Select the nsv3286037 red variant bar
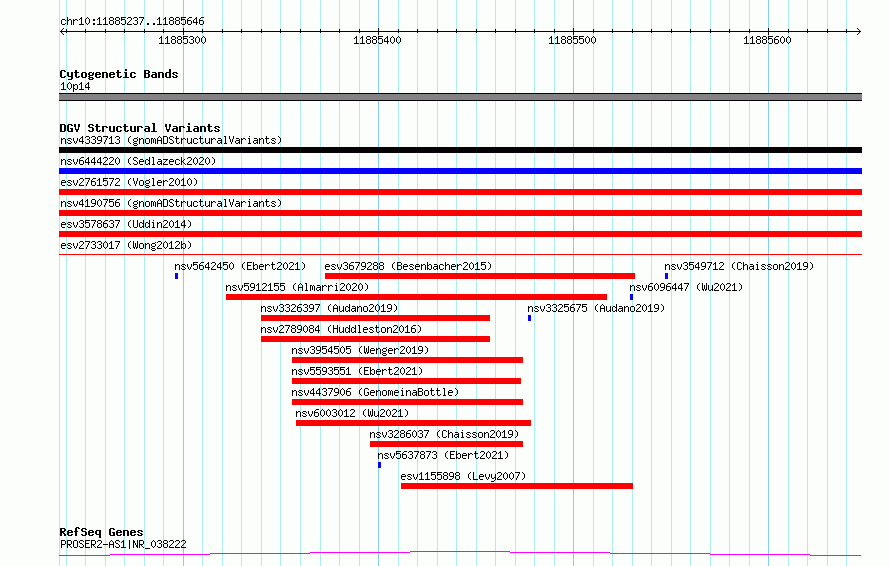890x566 pixels. pyautogui.click(x=446, y=444)
